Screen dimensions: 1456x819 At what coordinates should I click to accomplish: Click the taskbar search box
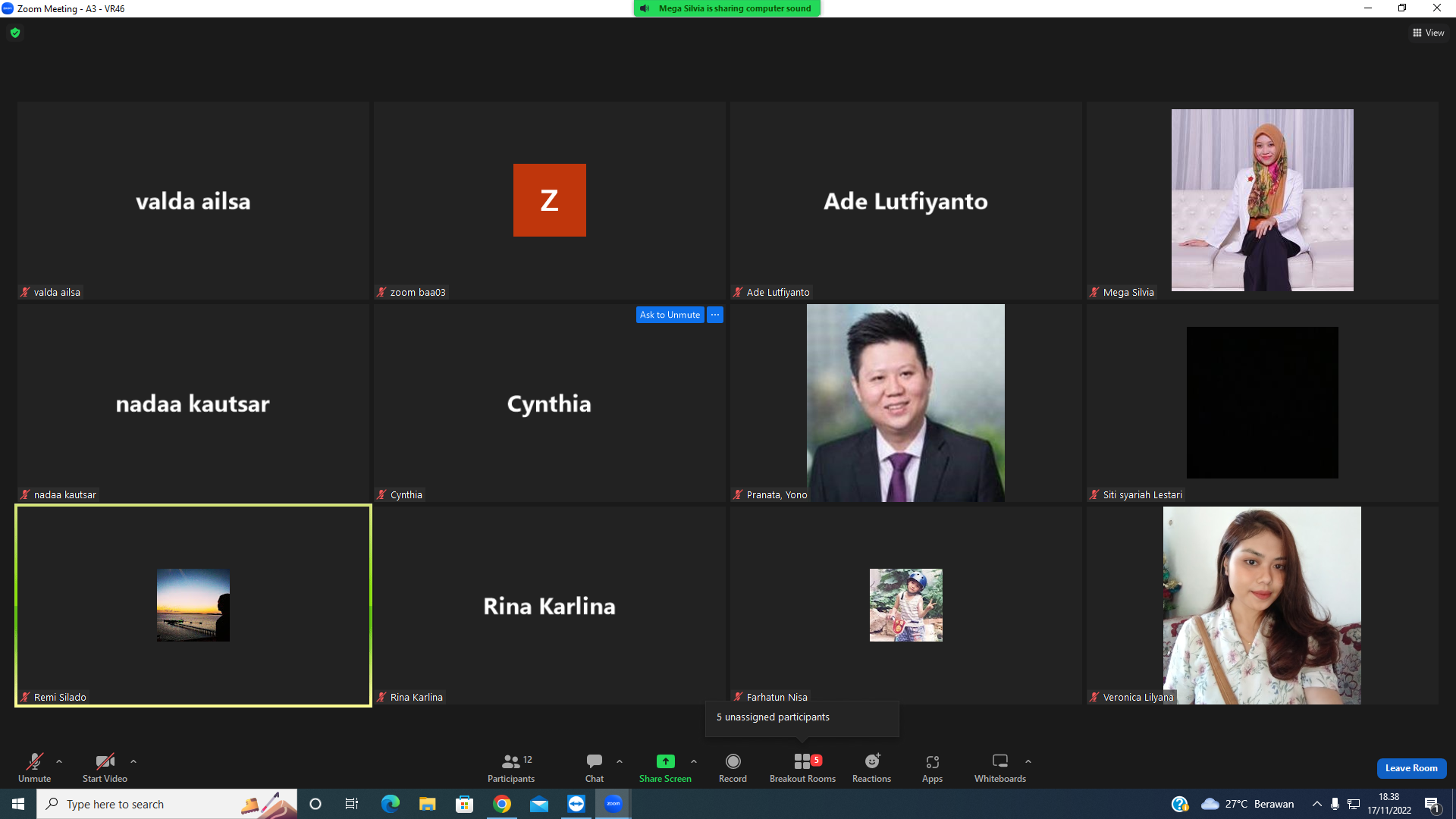167,804
